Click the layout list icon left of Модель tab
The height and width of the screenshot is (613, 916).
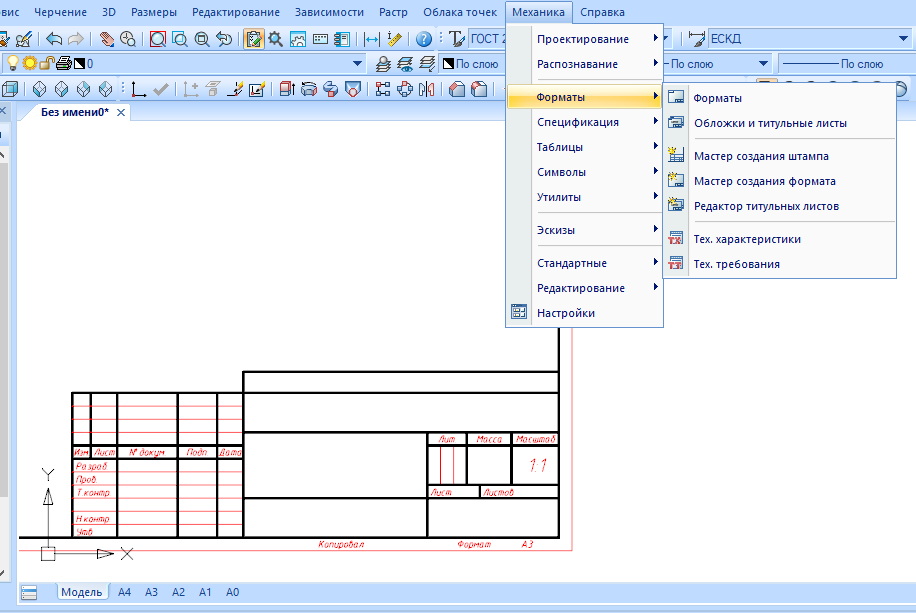29,593
